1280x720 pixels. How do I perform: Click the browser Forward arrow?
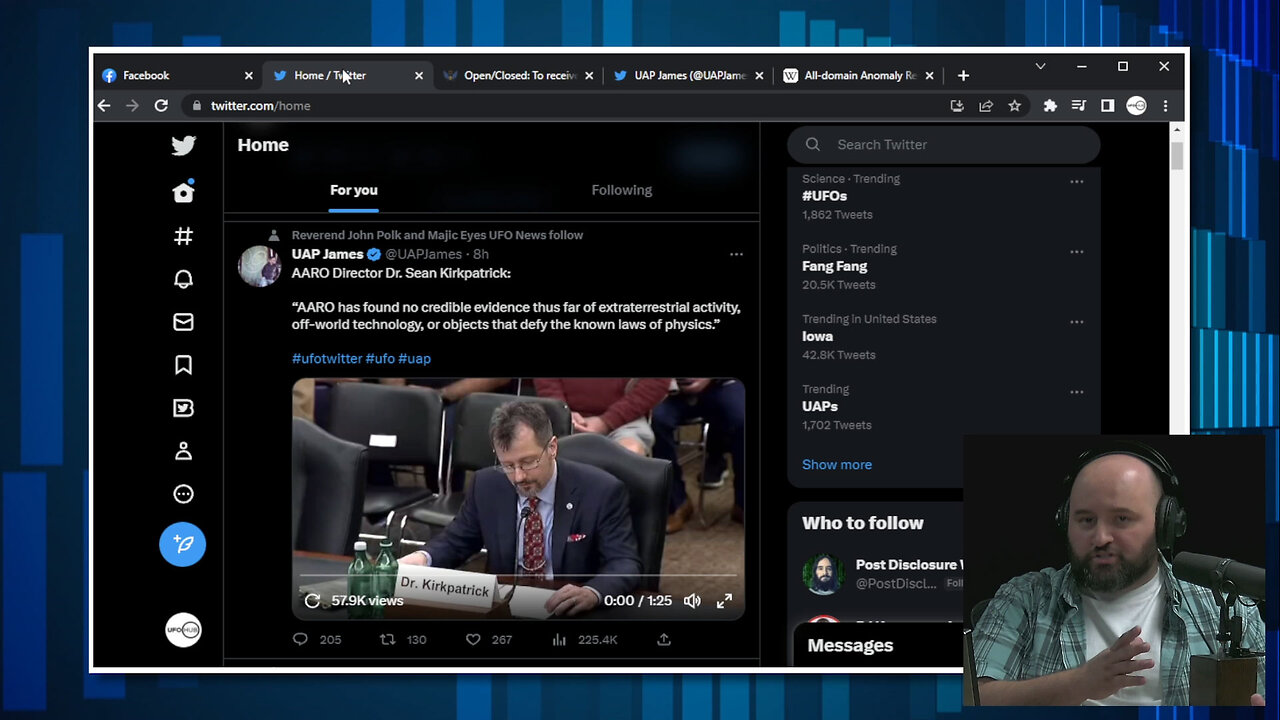[x=132, y=105]
